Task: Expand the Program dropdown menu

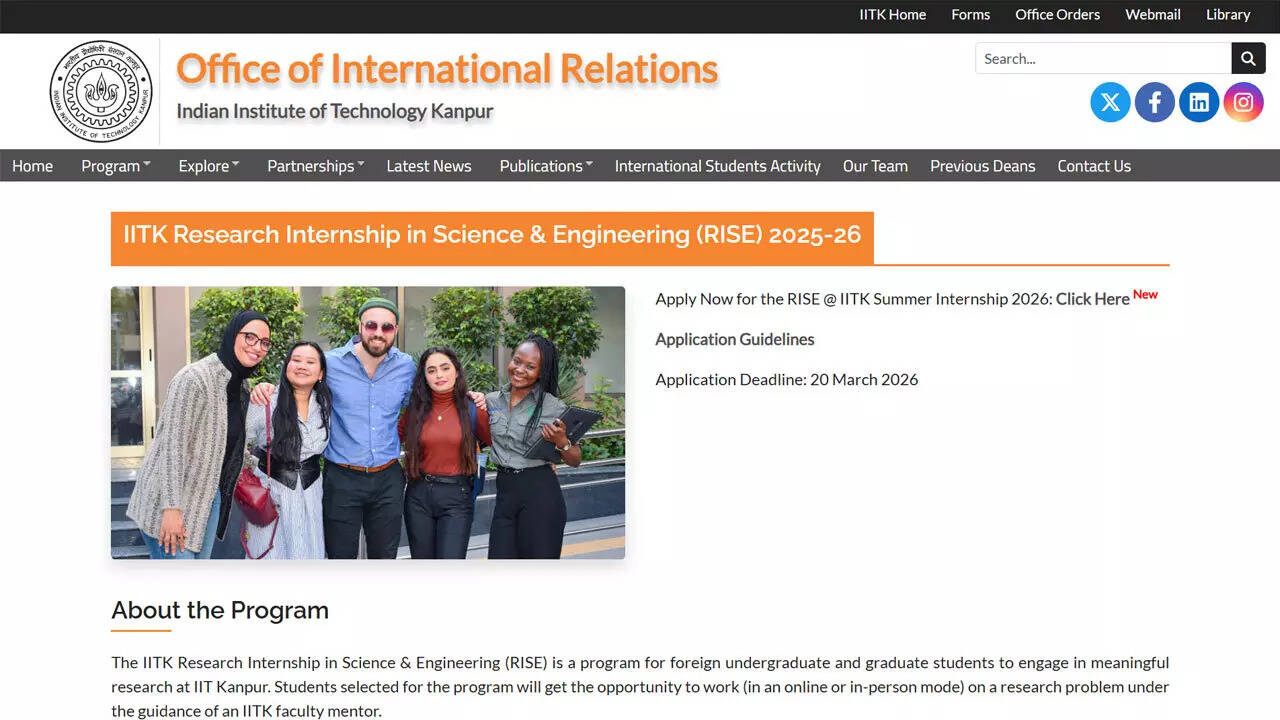Action: [x=116, y=166]
